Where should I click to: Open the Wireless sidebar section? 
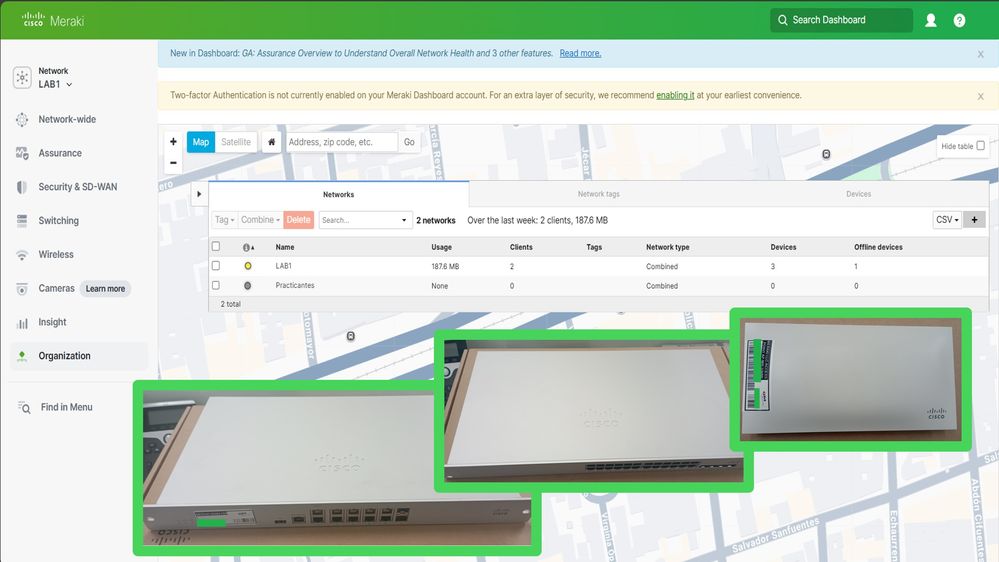pos(56,255)
